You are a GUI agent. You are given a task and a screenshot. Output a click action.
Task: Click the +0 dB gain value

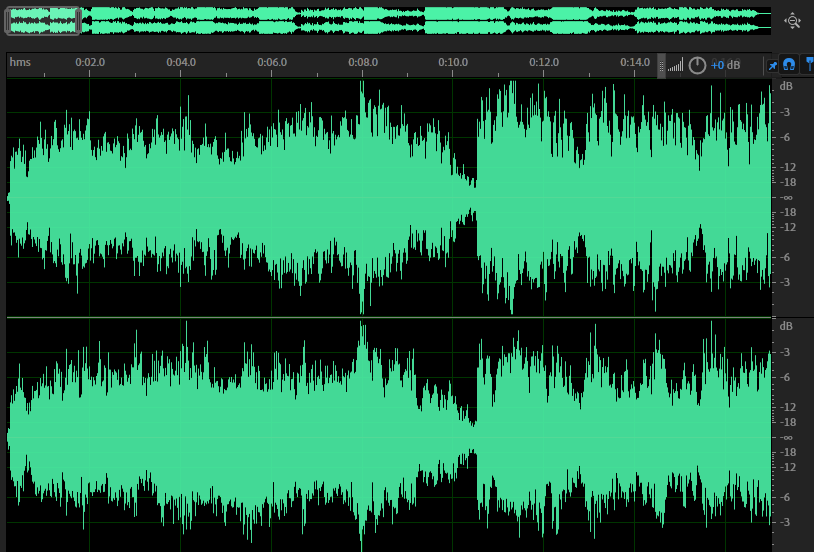coord(725,65)
